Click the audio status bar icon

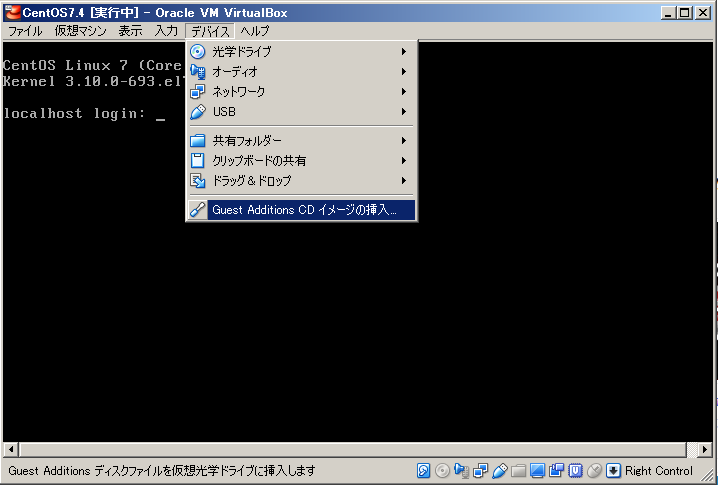tap(461, 470)
